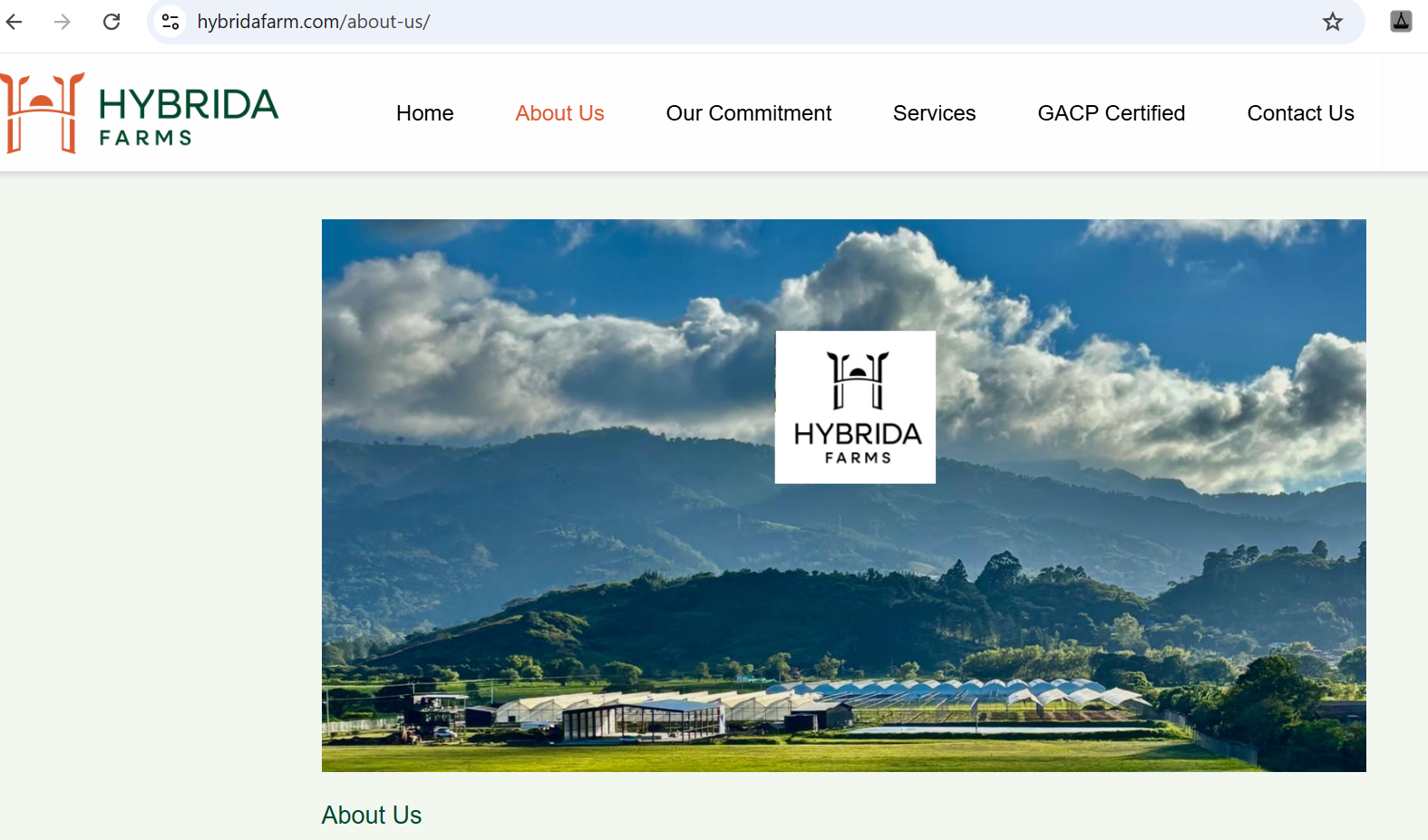Viewport: 1428px width, 840px height.
Task: Click the green HYBRIDA wordmark in header
Action: point(189,105)
